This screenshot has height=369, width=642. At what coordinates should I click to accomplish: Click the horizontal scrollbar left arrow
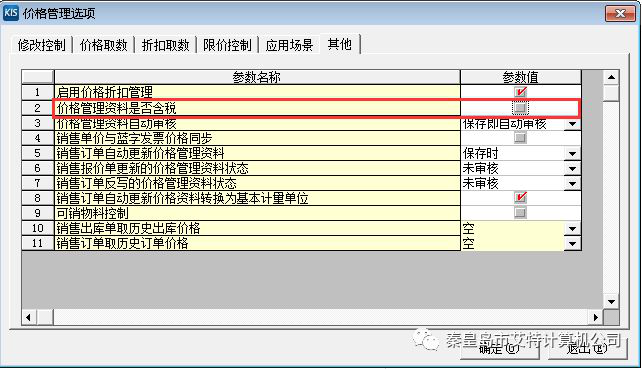click(29, 317)
